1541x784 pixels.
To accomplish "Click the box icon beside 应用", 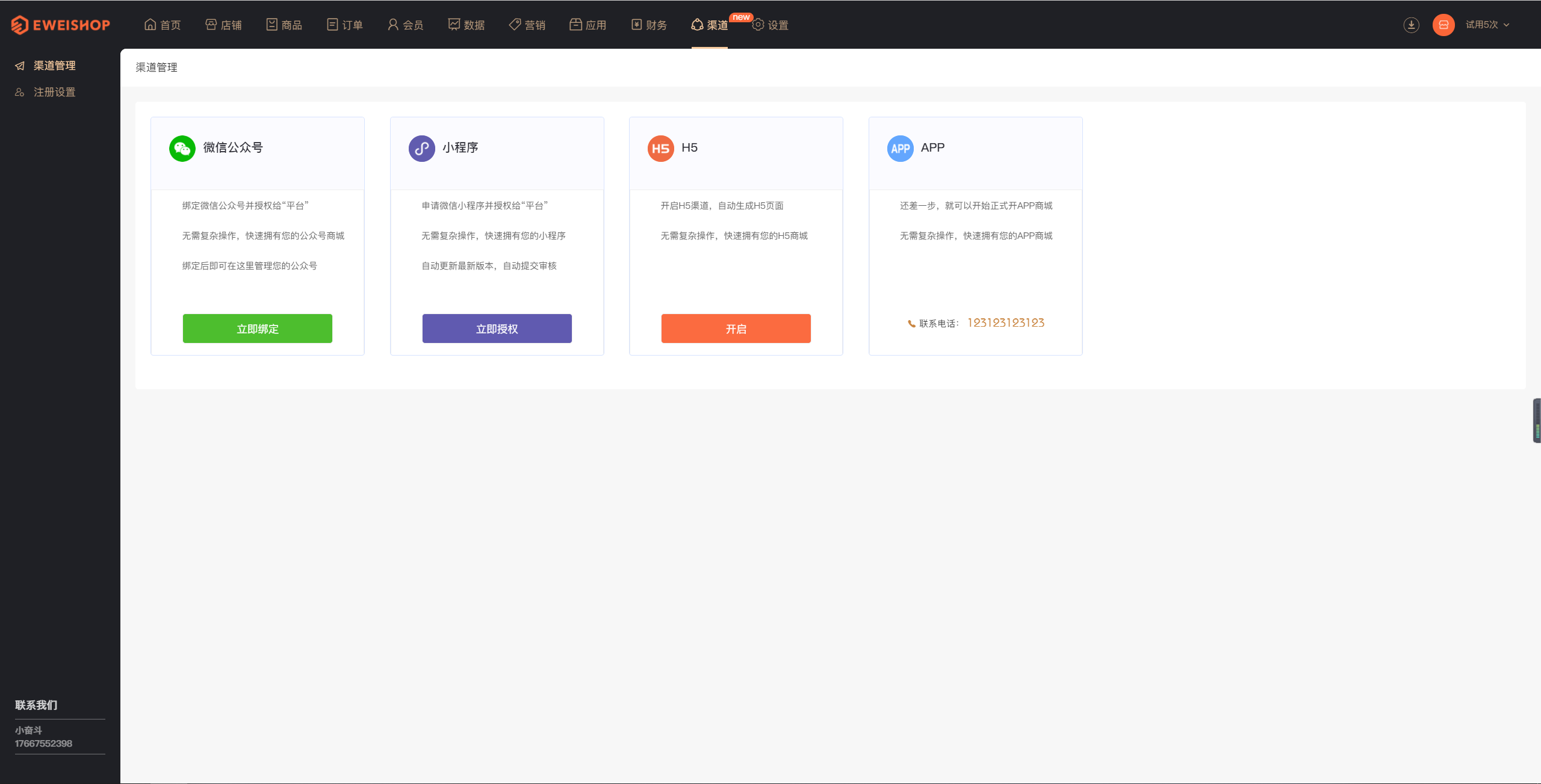I will tap(575, 25).
